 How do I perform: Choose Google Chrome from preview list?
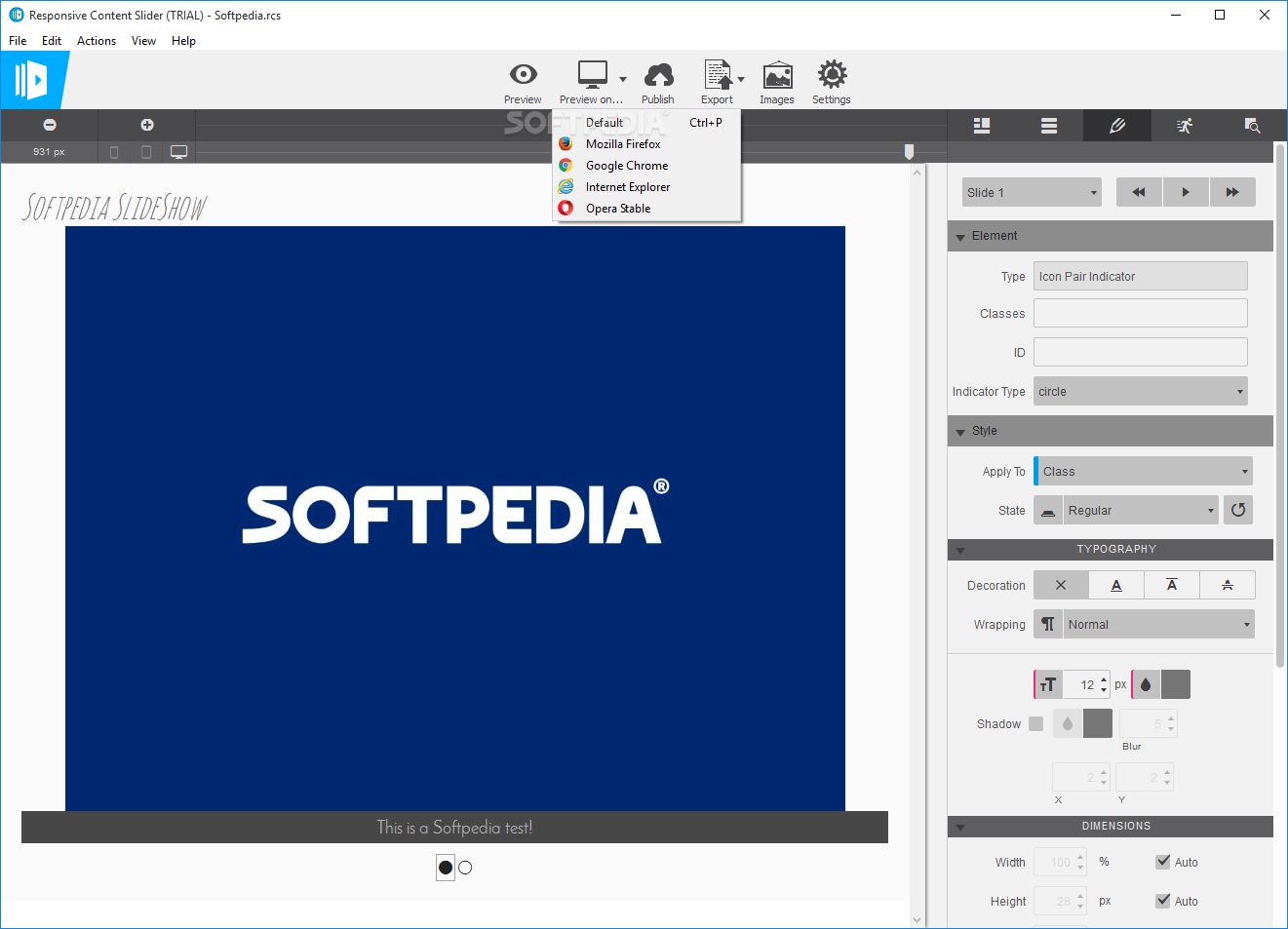pos(646,166)
